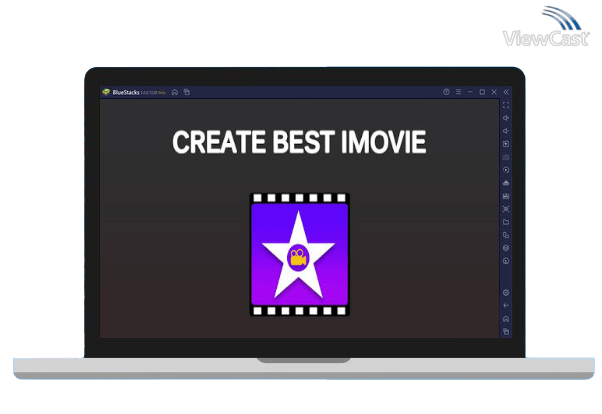Open the multi-instance overlapping-squares icon
Viewport: 602px width, 414px height.
pyautogui.click(x=506, y=235)
